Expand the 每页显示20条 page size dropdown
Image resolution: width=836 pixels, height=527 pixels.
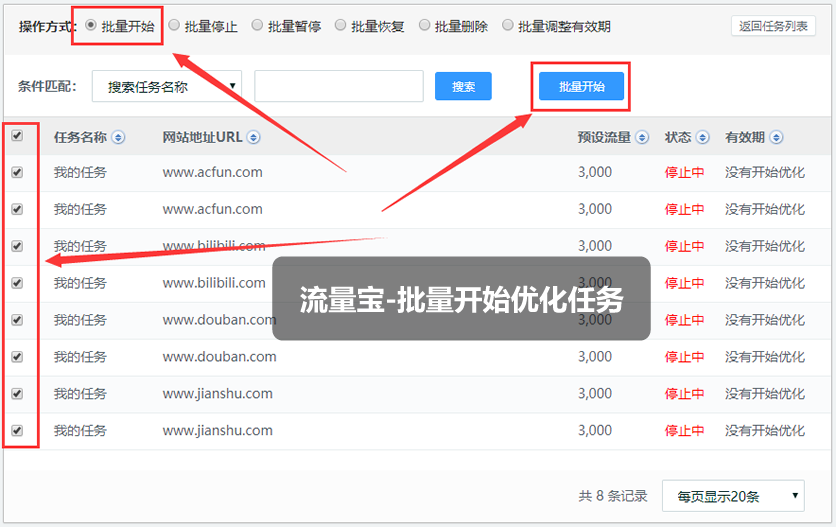(x=733, y=496)
